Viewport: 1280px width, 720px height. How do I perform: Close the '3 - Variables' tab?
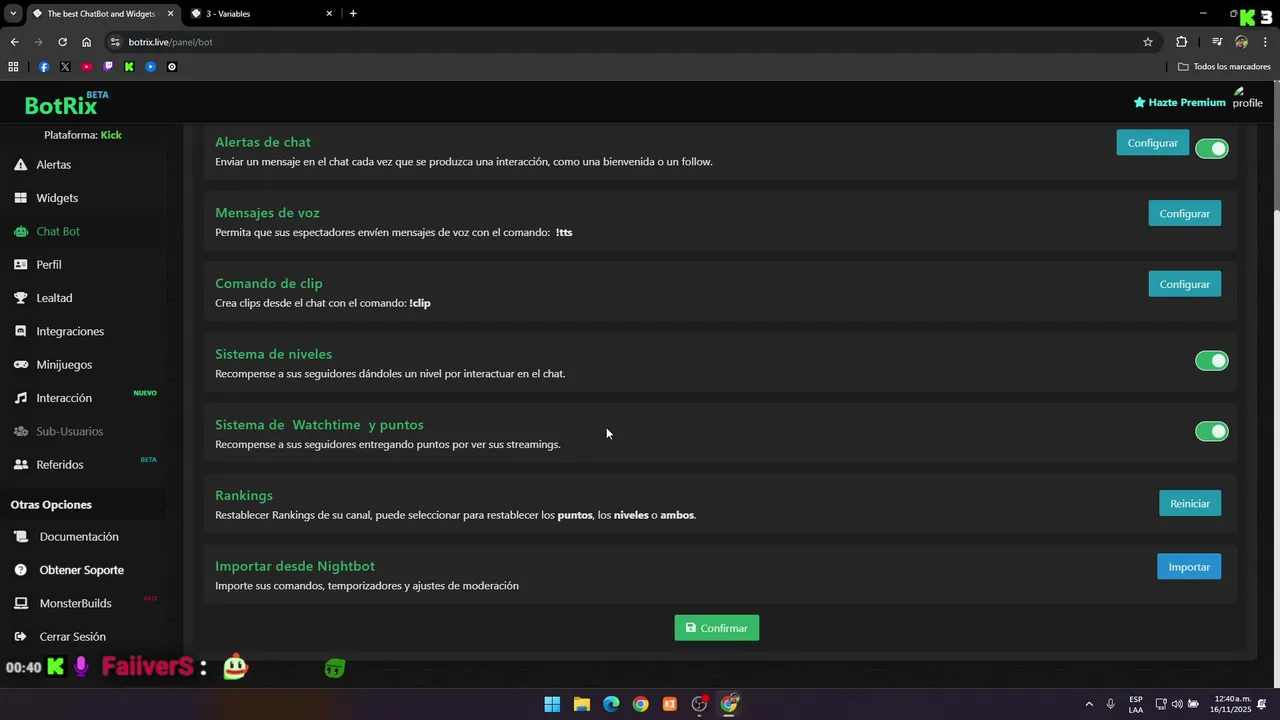(329, 14)
